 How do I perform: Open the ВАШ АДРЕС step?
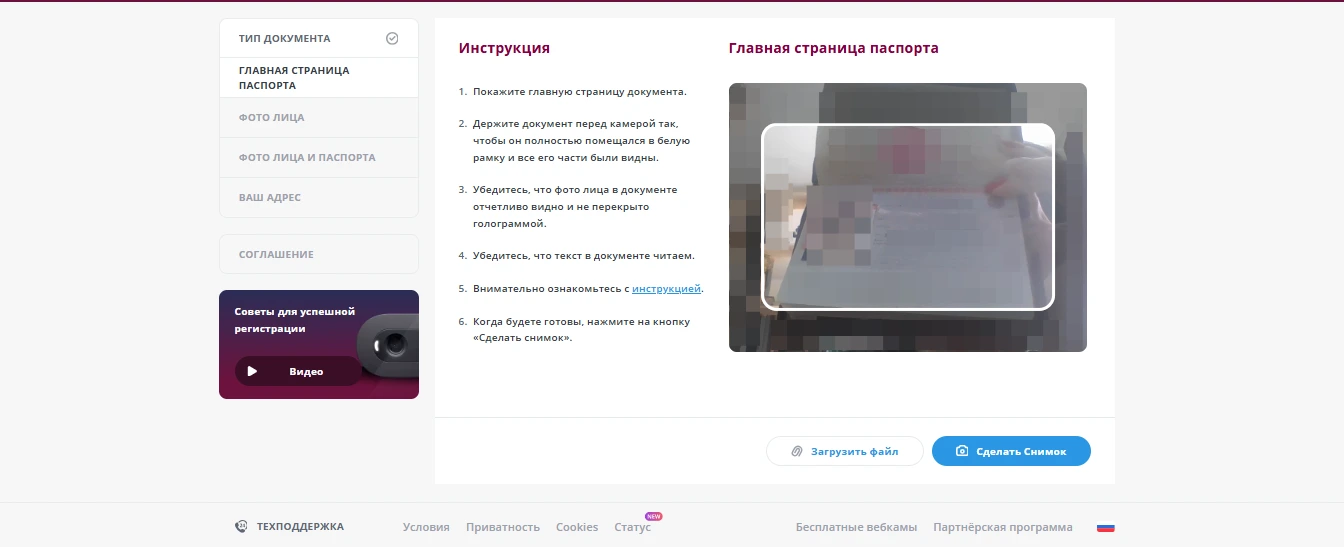[x=270, y=198]
